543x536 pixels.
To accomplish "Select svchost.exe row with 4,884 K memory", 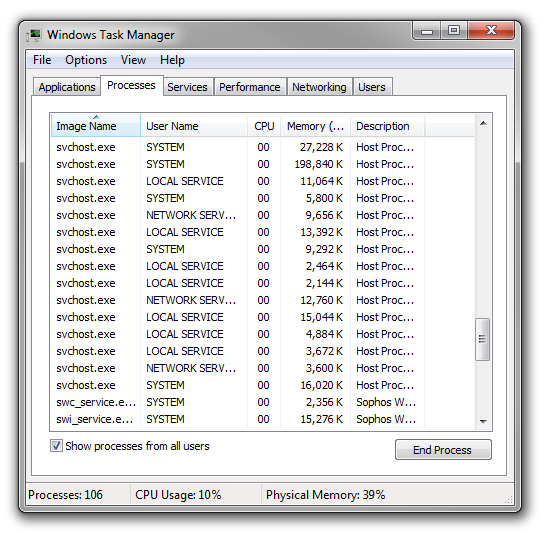I will click(x=262, y=334).
